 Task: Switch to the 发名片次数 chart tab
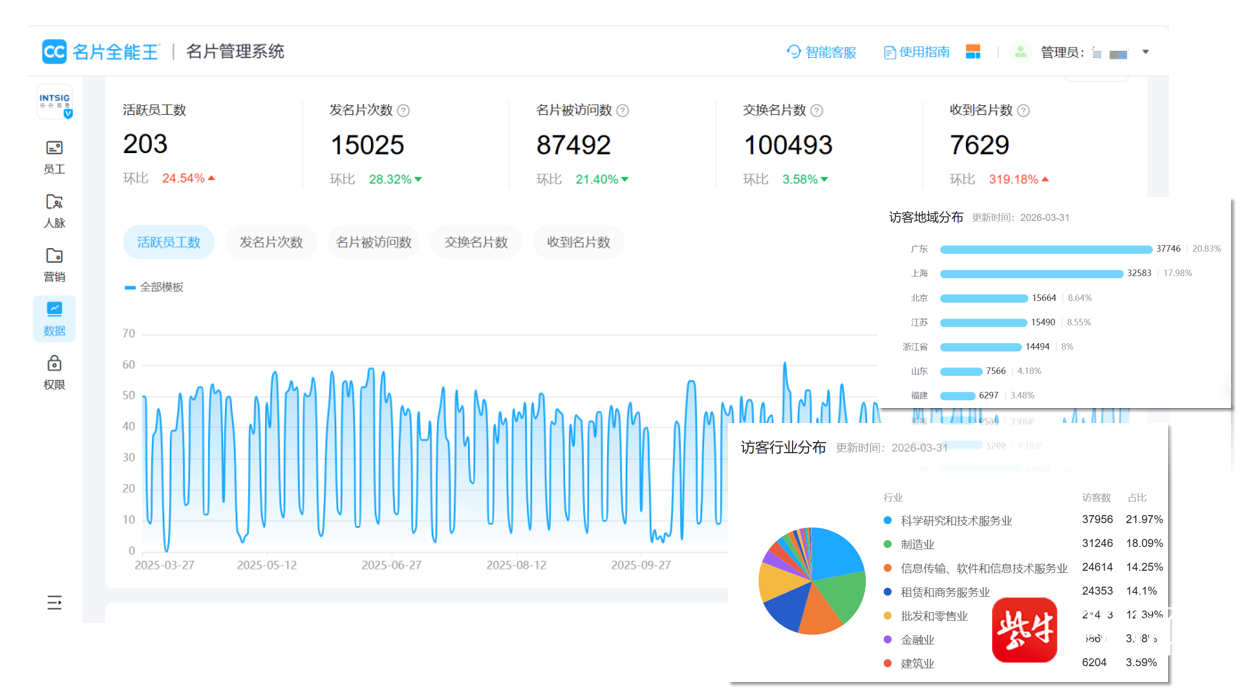(271, 242)
